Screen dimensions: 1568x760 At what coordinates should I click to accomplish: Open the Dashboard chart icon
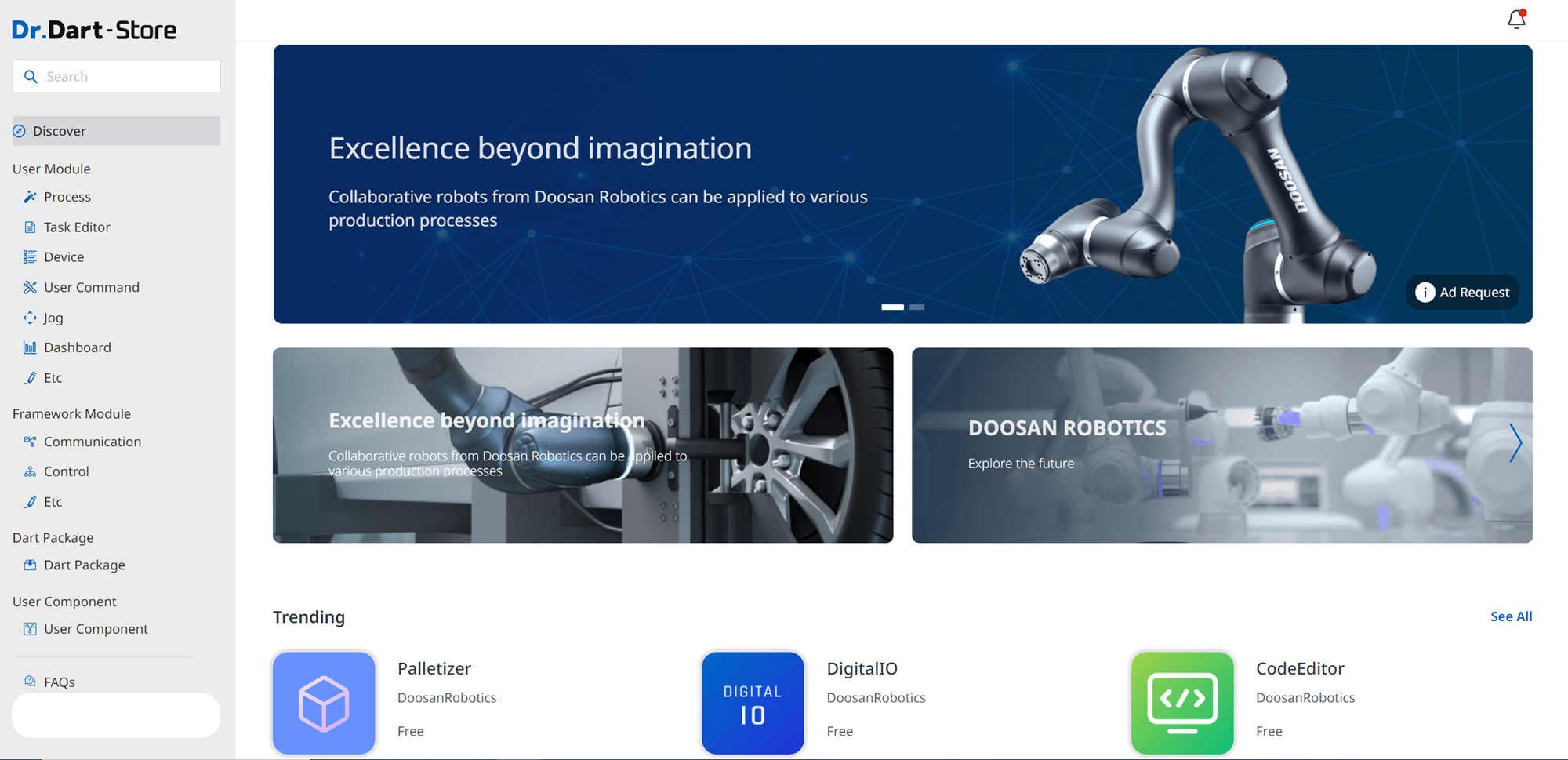tap(30, 347)
